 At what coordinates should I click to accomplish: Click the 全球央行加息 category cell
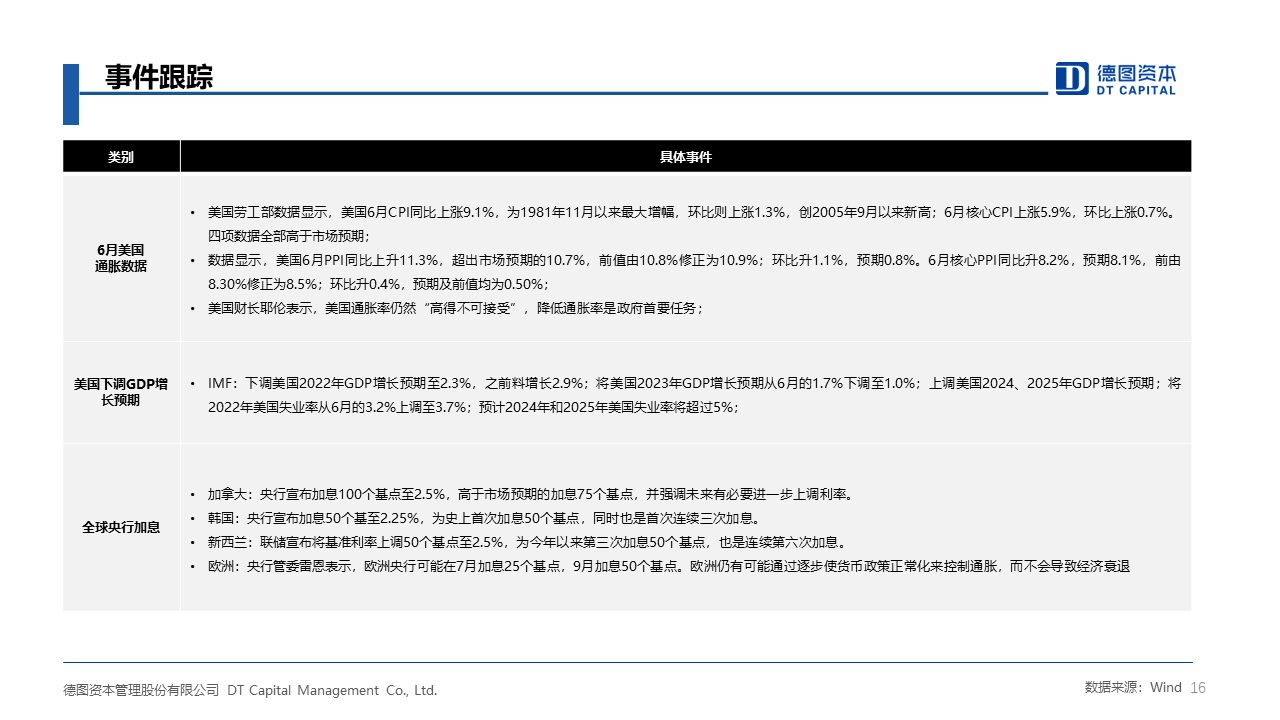pos(121,527)
